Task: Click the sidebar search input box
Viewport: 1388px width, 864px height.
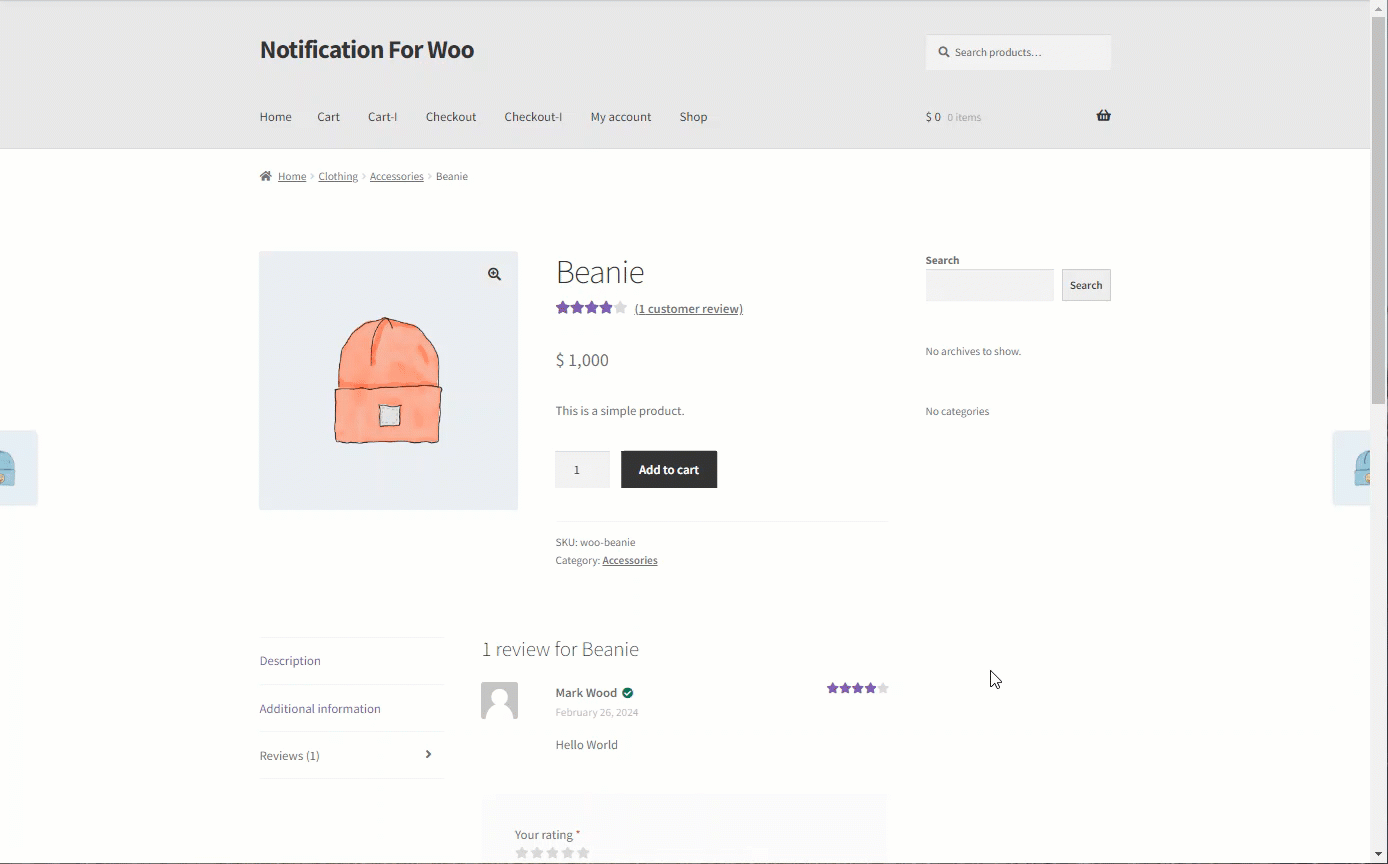Action: pos(990,285)
